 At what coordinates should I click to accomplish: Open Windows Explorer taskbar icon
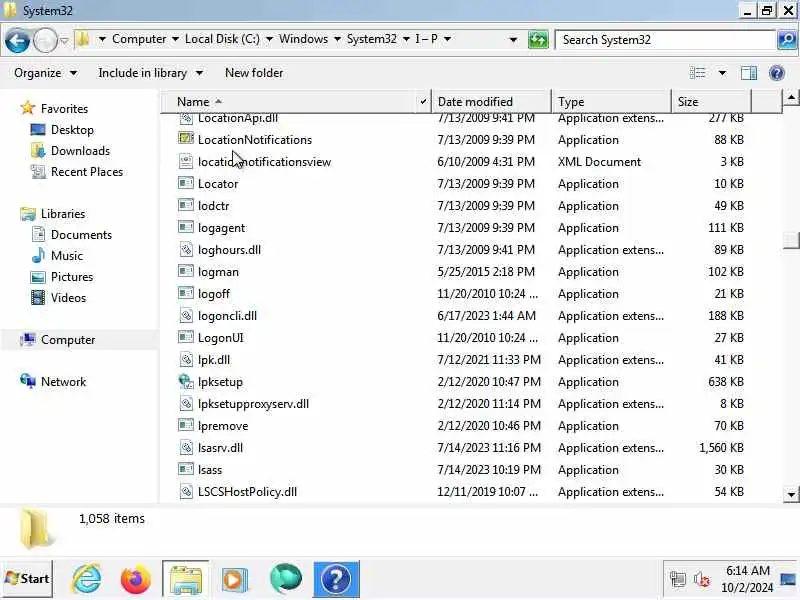[x=185, y=579]
